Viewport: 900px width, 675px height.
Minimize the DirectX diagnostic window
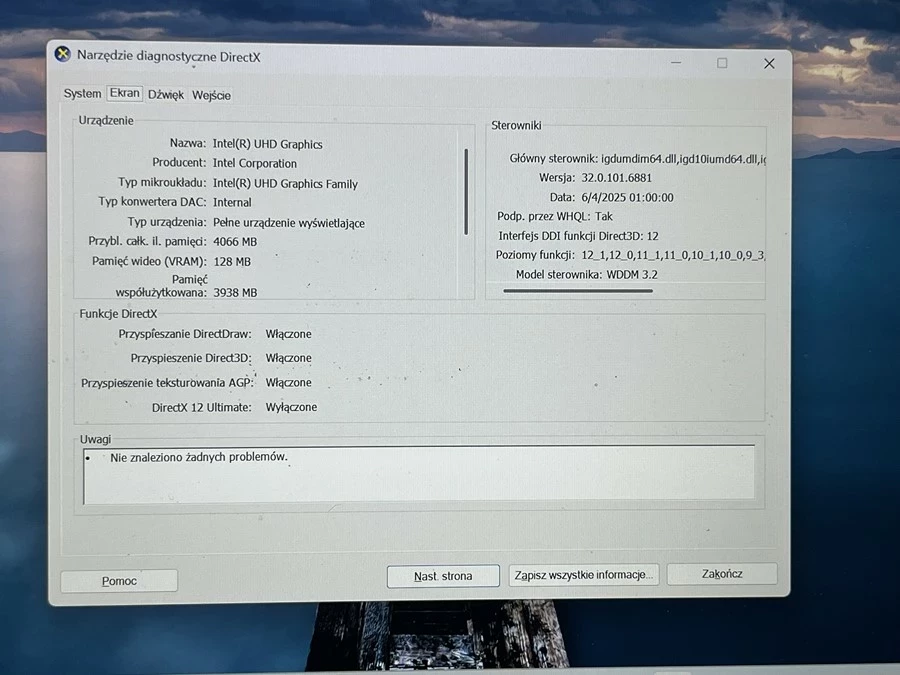click(x=675, y=63)
